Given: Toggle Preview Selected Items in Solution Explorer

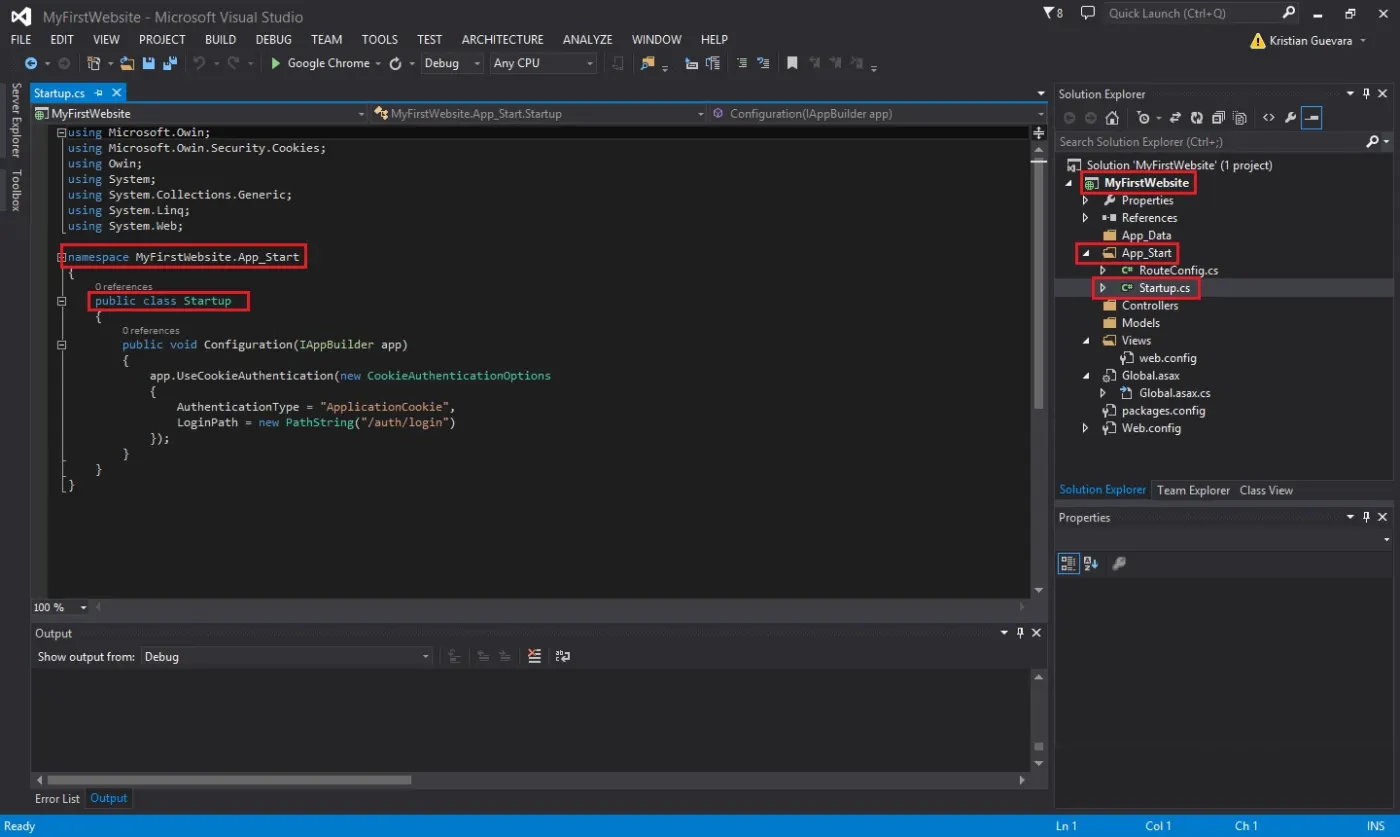Looking at the screenshot, I should [x=1312, y=118].
